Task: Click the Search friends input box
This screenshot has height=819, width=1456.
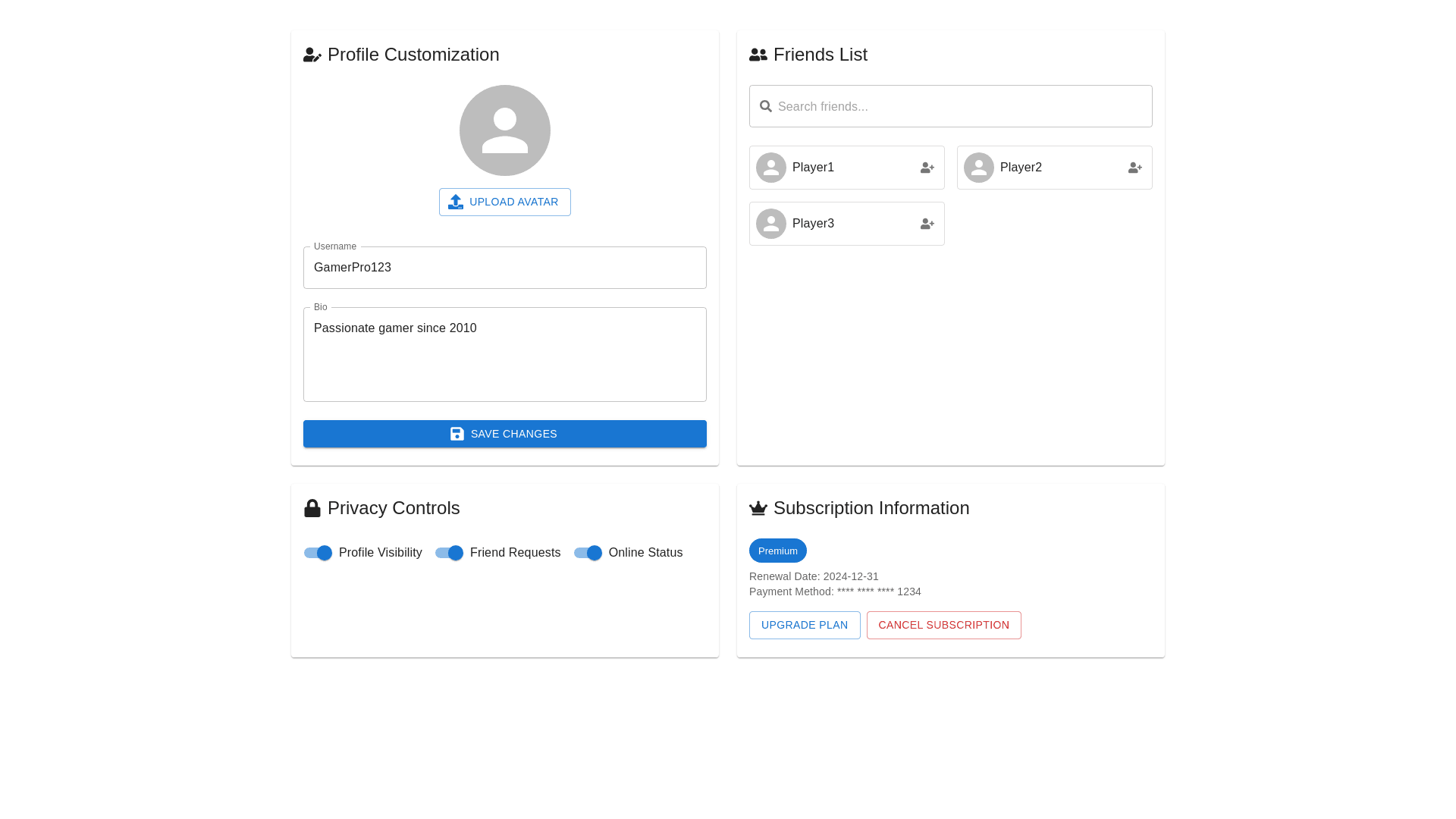Action: (x=959, y=106)
